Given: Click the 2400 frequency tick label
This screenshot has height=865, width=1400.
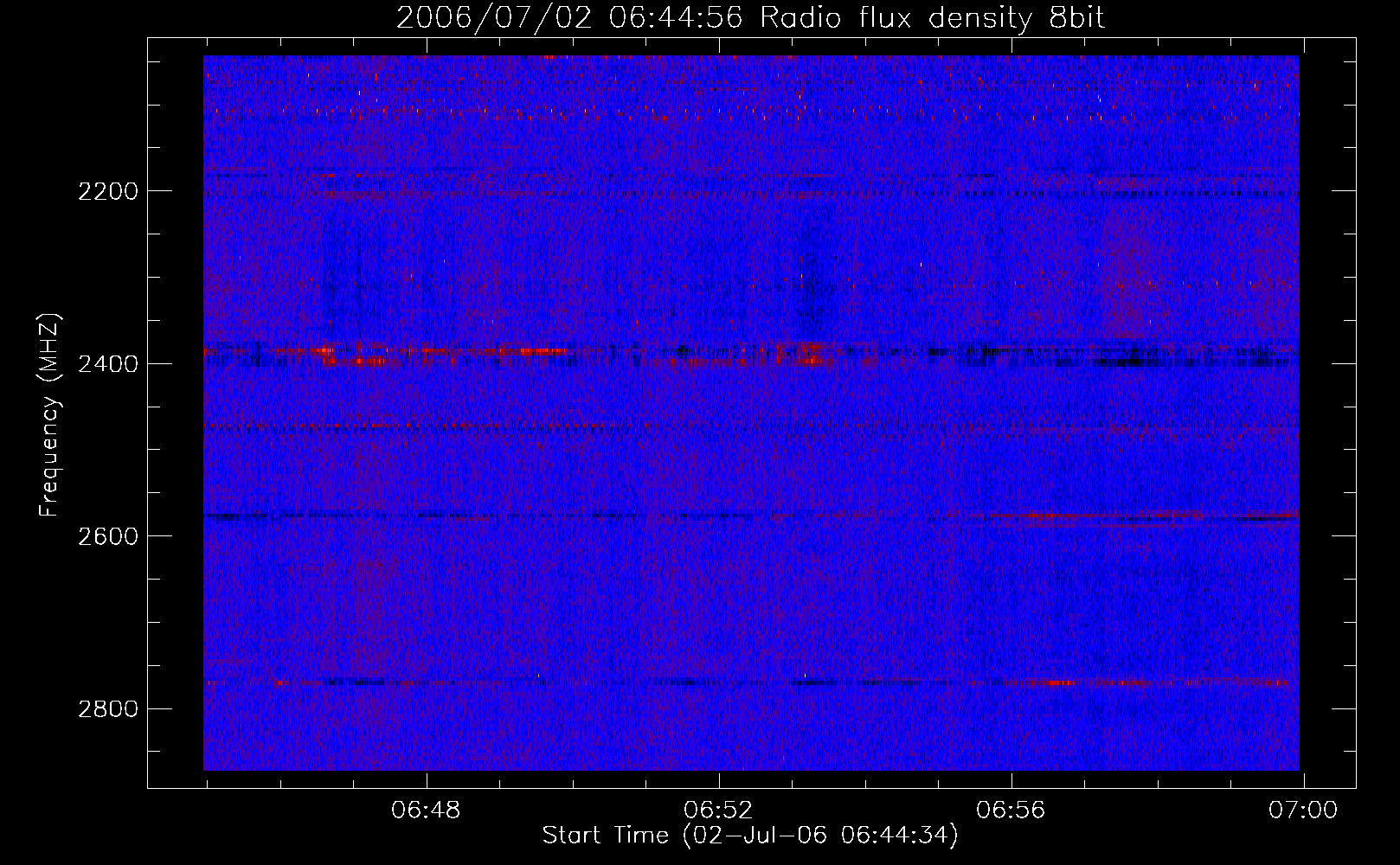Looking at the screenshot, I should tap(107, 364).
